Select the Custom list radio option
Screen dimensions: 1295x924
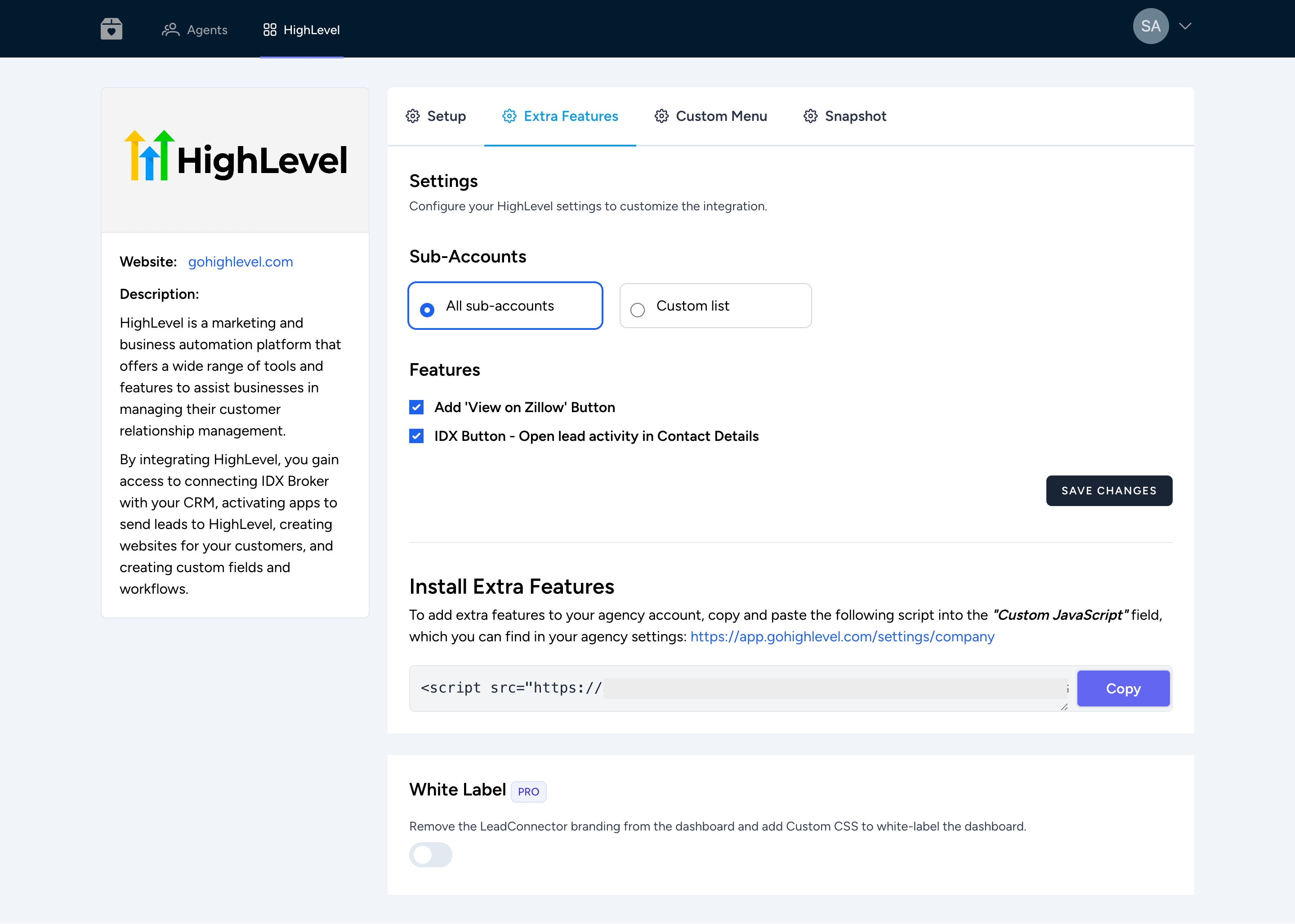(x=638, y=310)
